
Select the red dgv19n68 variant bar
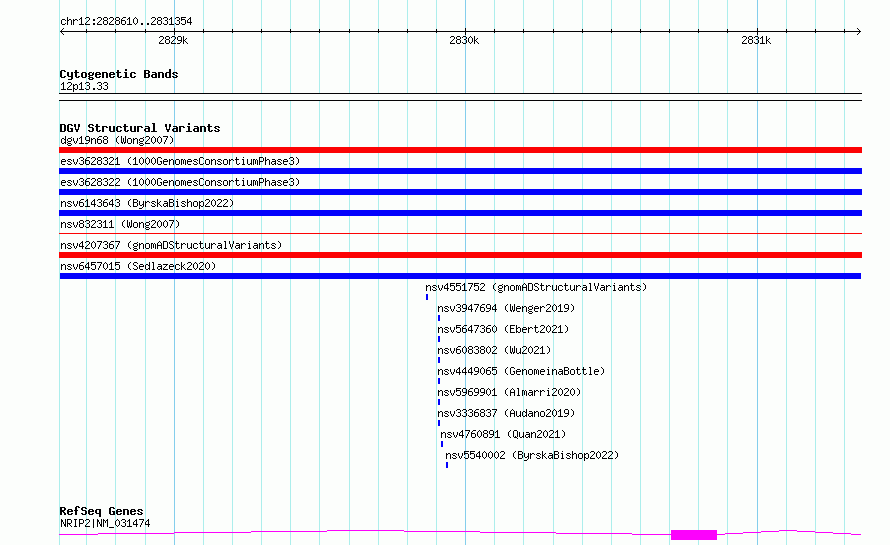tap(460, 150)
